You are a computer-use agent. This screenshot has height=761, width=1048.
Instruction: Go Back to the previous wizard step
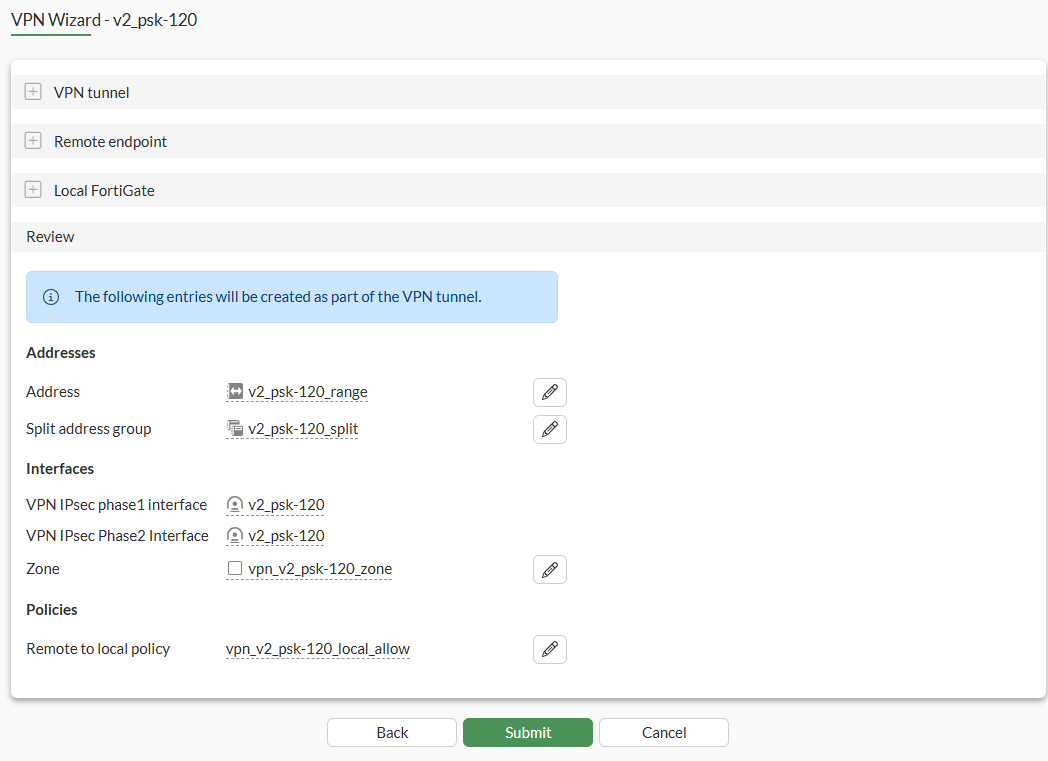point(391,732)
